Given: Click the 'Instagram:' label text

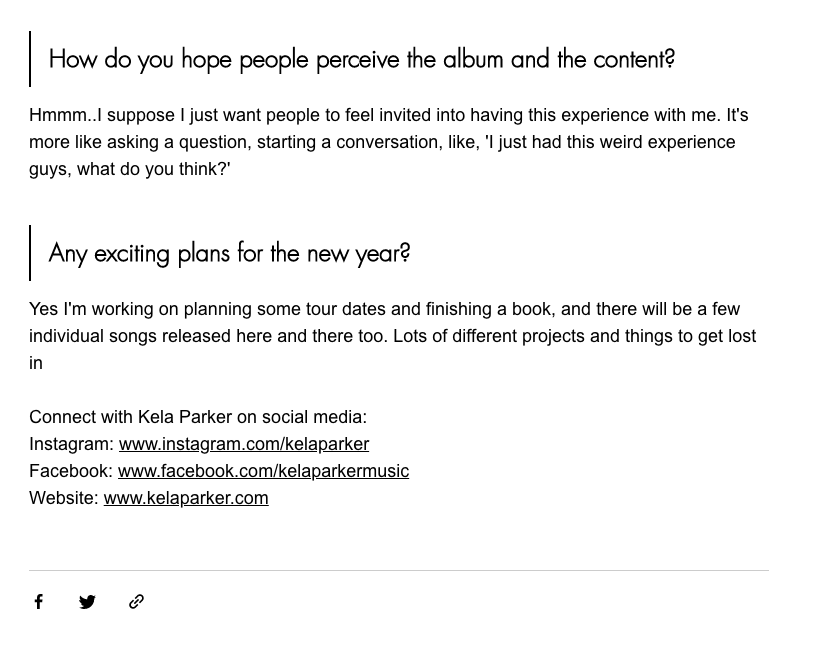Looking at the screenshot, I should (71, 444).
